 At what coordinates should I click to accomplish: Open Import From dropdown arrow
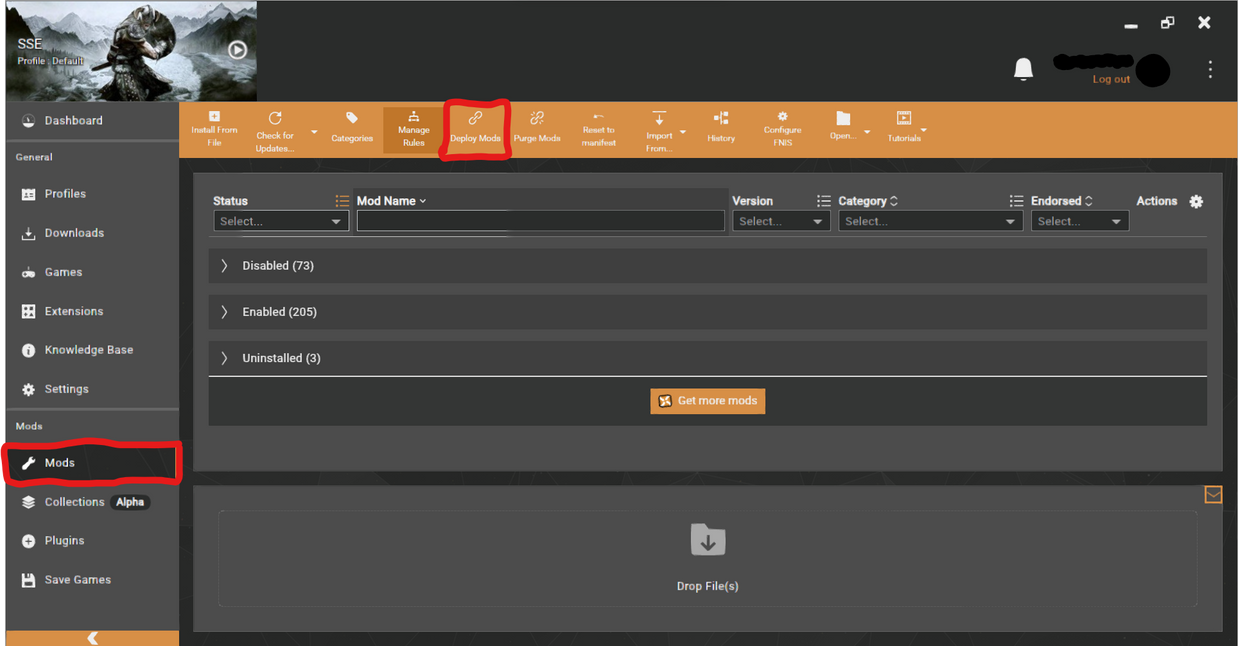click(x=683, y=132)
